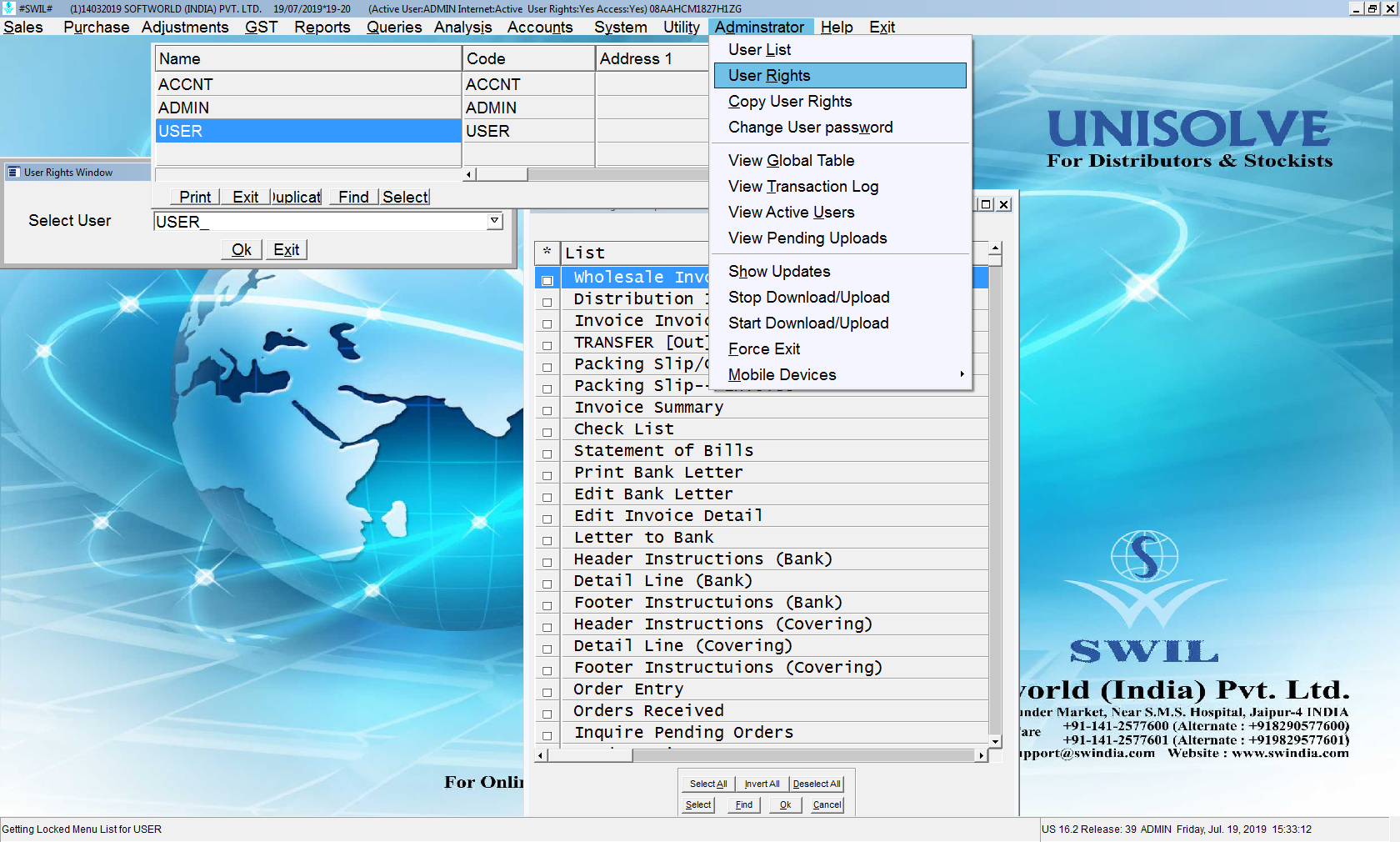Image resolution: width=1400 pixels, height=842 pixels.
Task: Click the Code column header
Action: (x=528, y=58)
